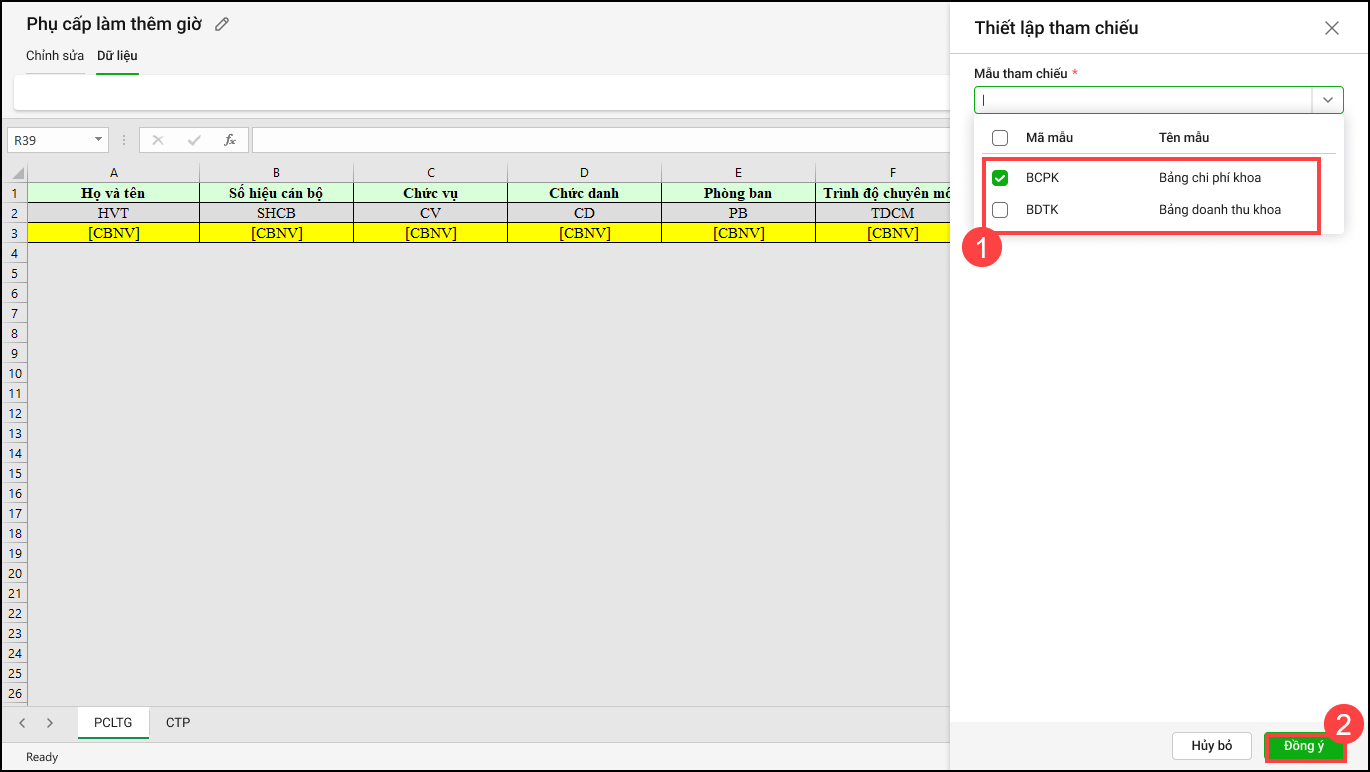Click the formula bar confirm checkmark icon
The height and width of the screenshot is (772, 1370).
tap(194, 140)
